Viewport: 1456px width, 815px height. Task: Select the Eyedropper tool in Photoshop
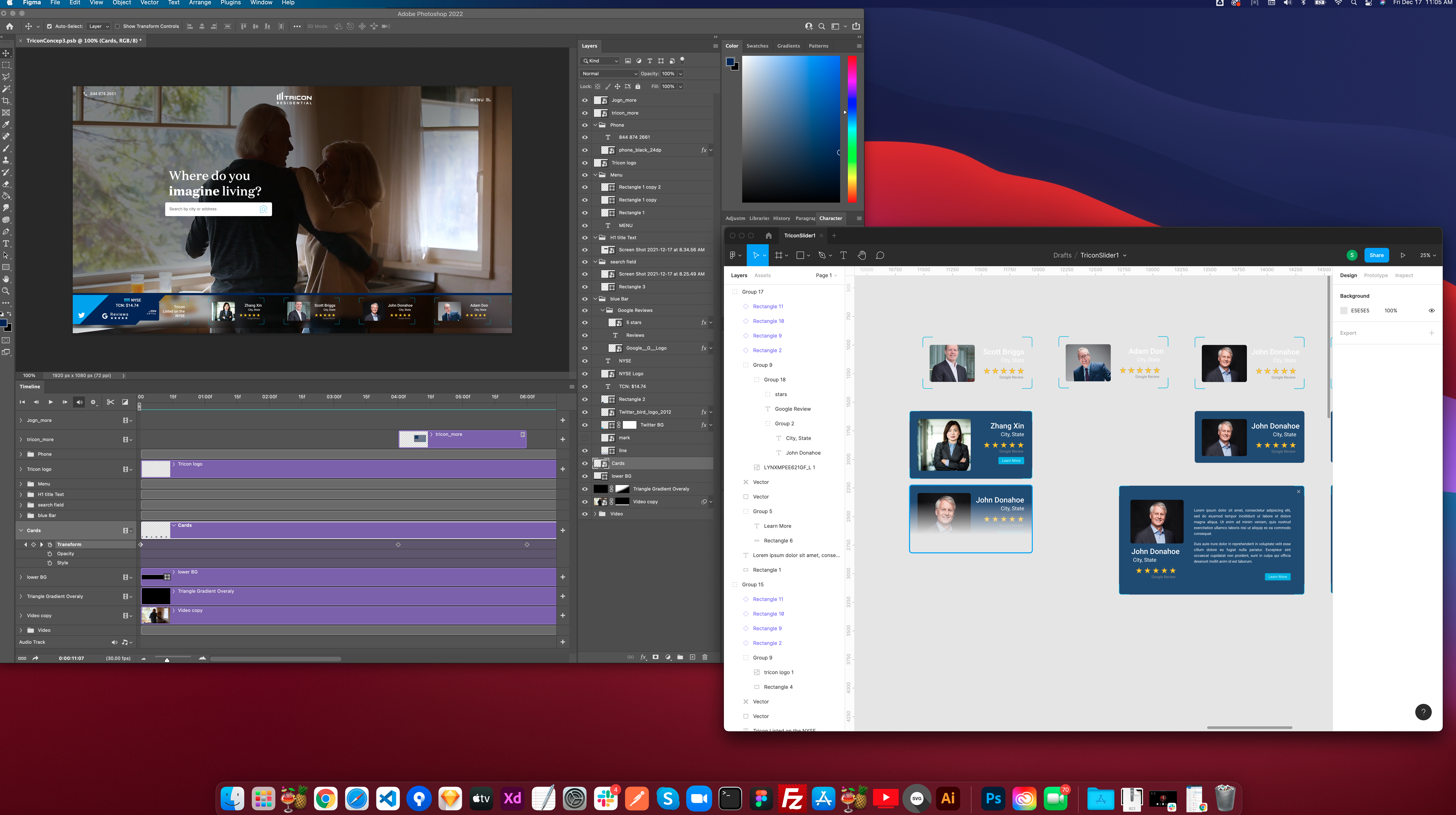[6, 124]
